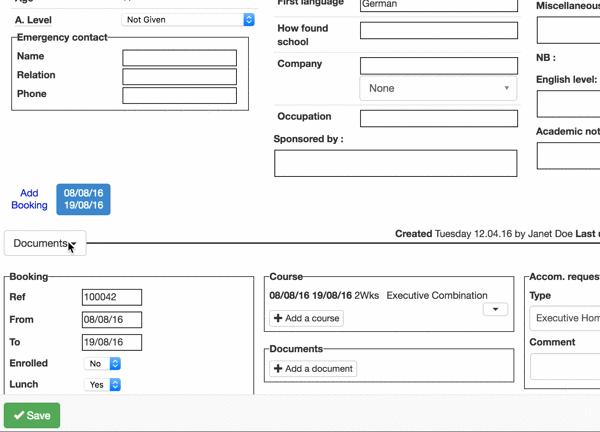This screenshot has width=600, height=432.
Task: Open the Enrolled dropdown
Action: pyautogui.click(x=102, y=364)
